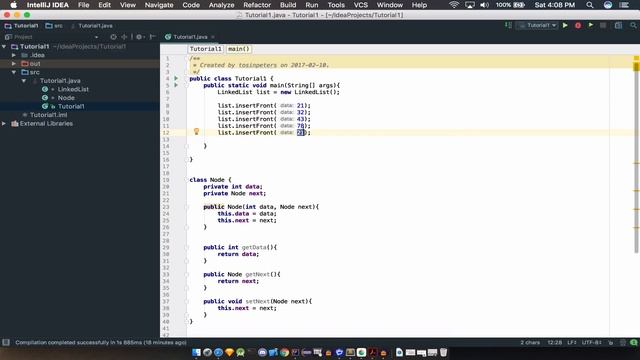This screenshot has height=360, width=640.
Task: Click fold marker beside Node constructor line
Action: [187, 207]
